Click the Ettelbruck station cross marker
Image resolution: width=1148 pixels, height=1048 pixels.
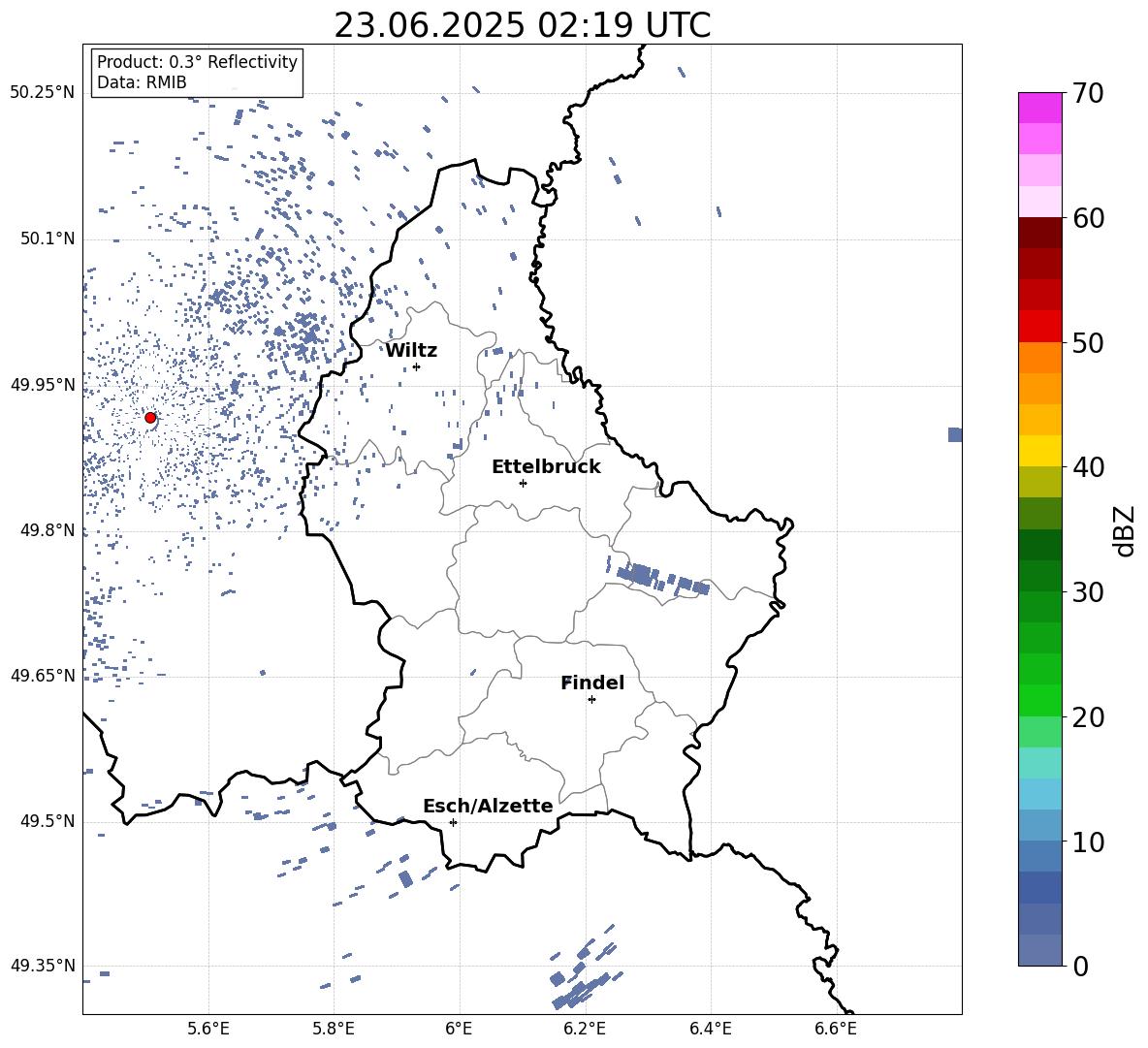coord(523,483)
